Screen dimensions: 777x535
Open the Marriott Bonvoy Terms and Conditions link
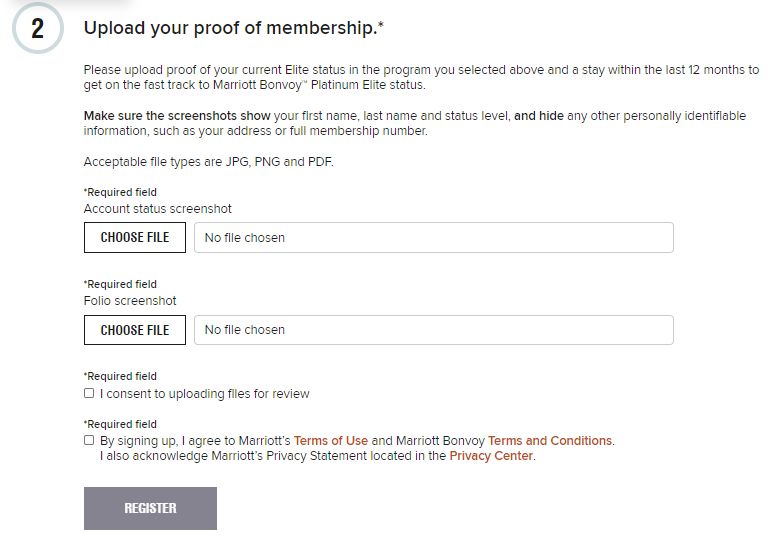tap(550, 440)
